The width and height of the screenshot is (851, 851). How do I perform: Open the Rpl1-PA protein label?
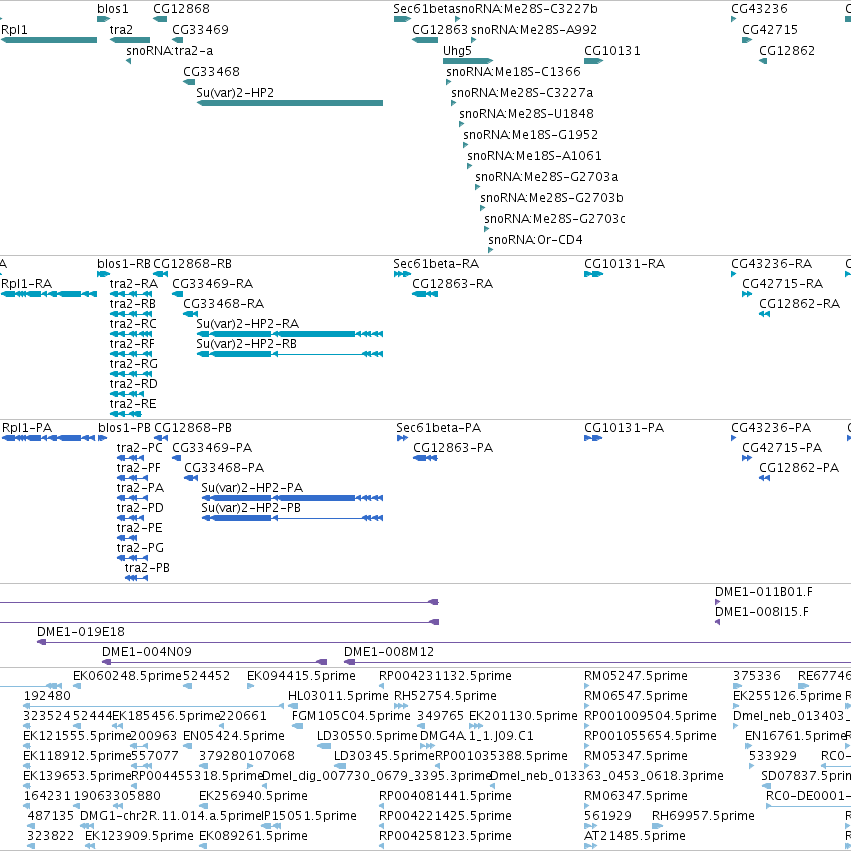pos(27,428)
